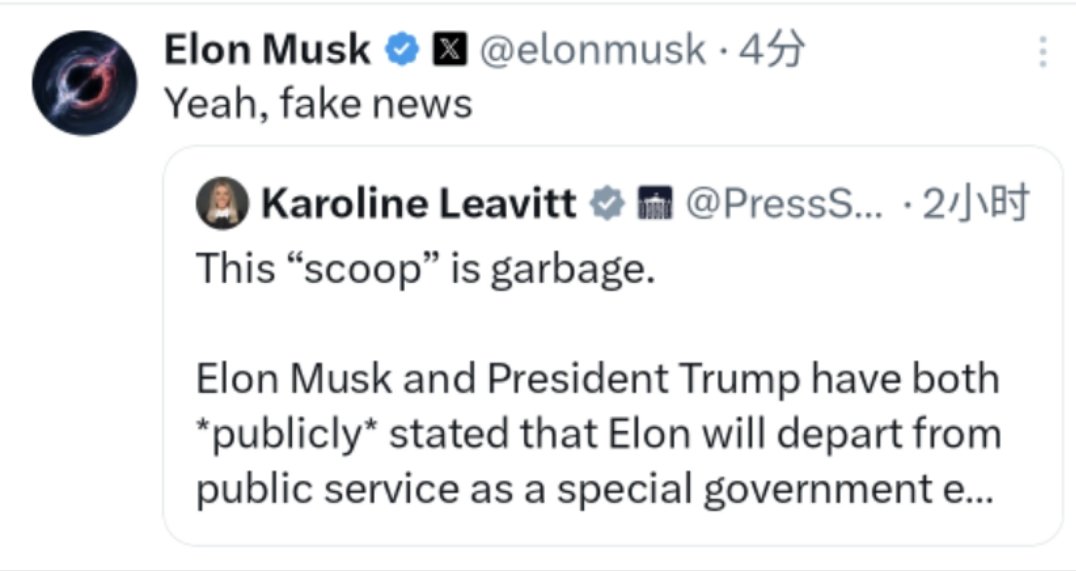Viewport: 1076px width, 571px height.
Task: Click the X affiliation badge beside Elon Musk
Action: tap(447, 50)
